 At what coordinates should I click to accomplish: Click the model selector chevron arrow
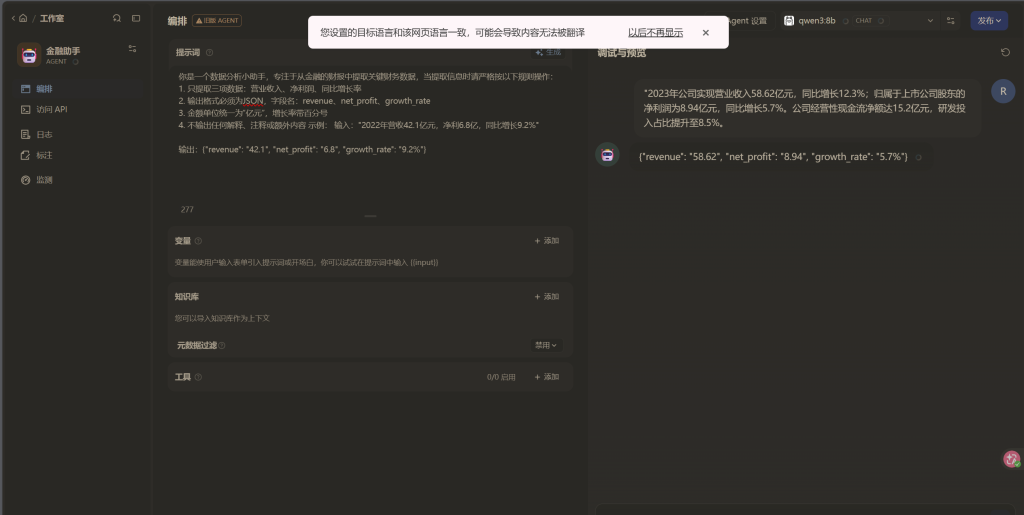tap(930, 21)
